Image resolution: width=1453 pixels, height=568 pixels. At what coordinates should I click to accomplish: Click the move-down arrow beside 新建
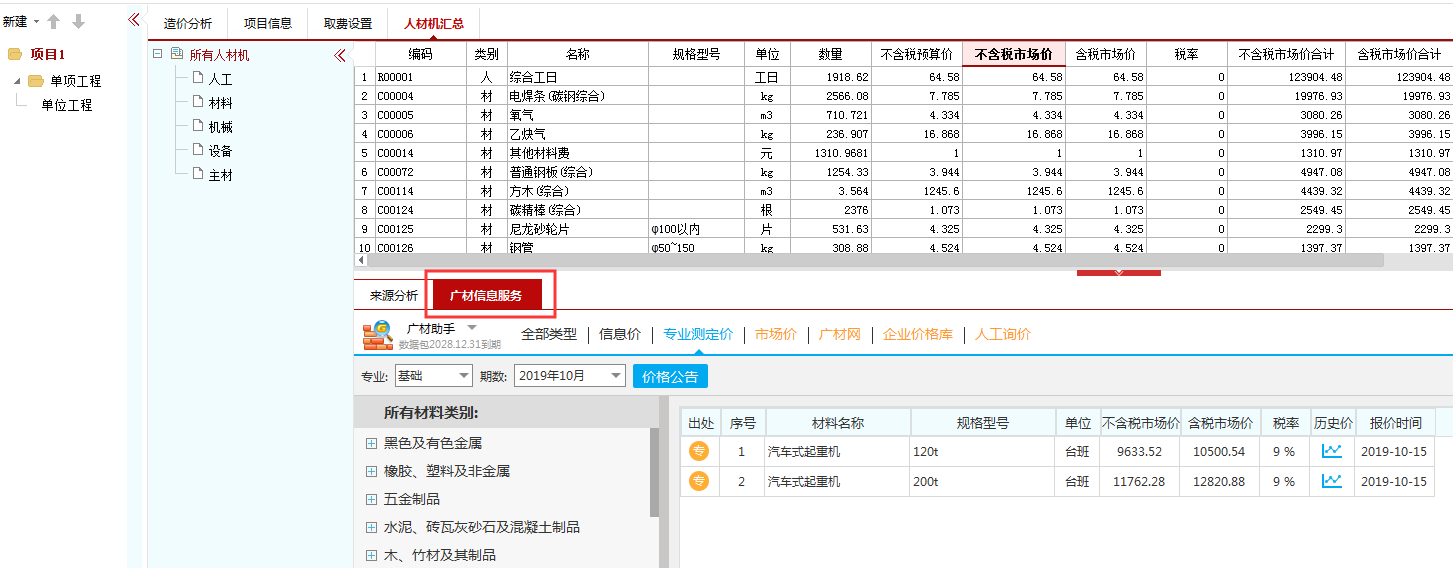coord(78,21)
